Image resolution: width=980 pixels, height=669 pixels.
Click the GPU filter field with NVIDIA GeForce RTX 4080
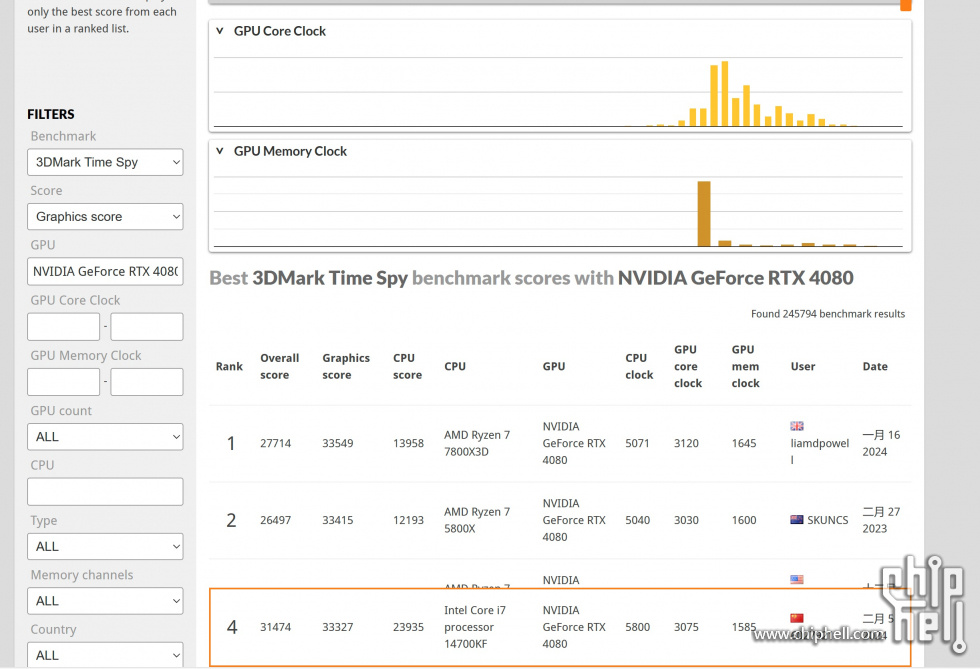[105, 271]
